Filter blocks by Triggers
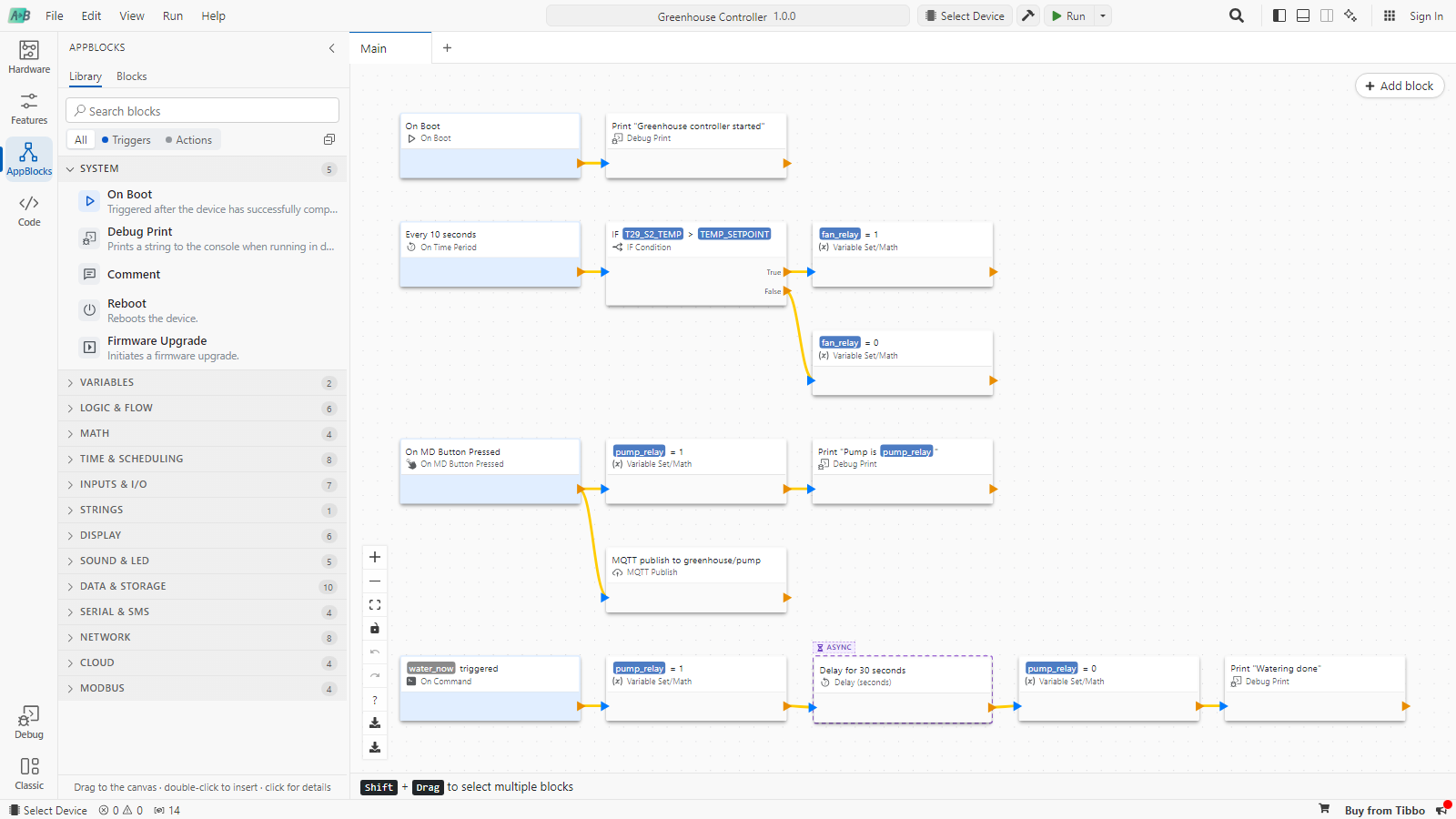Screen dimensions: 1456x819 [x=126, y=139]
